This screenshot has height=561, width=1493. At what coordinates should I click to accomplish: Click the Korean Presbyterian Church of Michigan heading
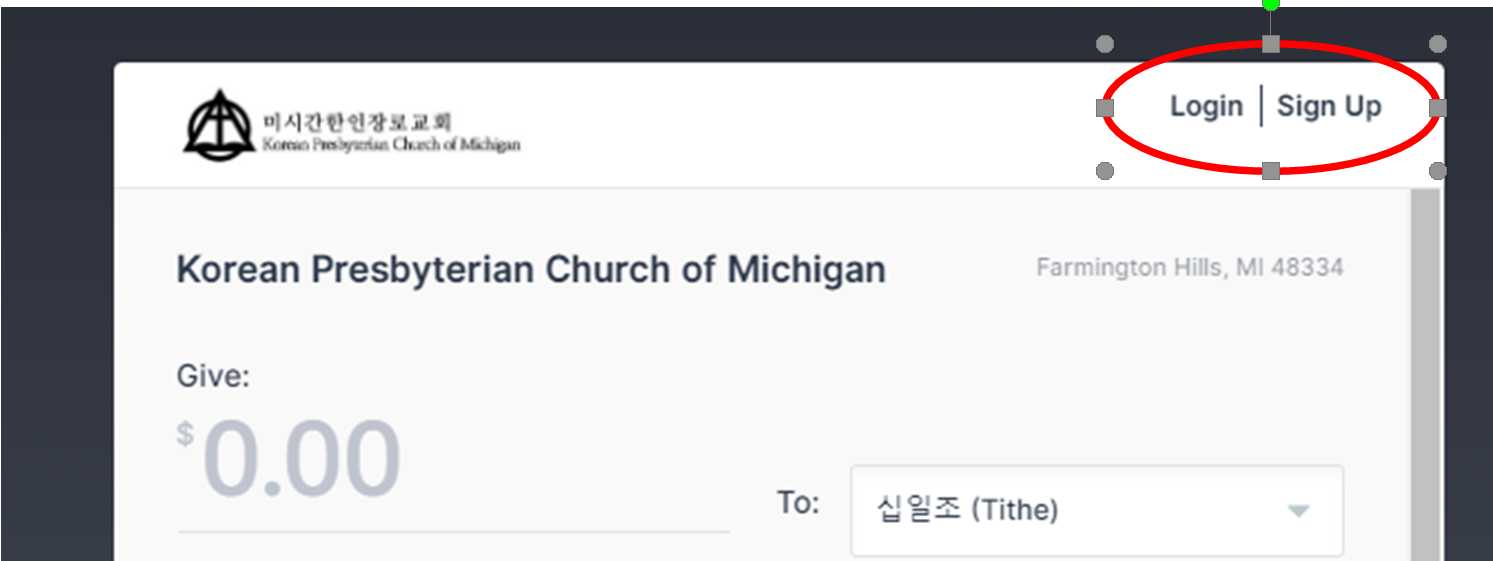point(531,270)
